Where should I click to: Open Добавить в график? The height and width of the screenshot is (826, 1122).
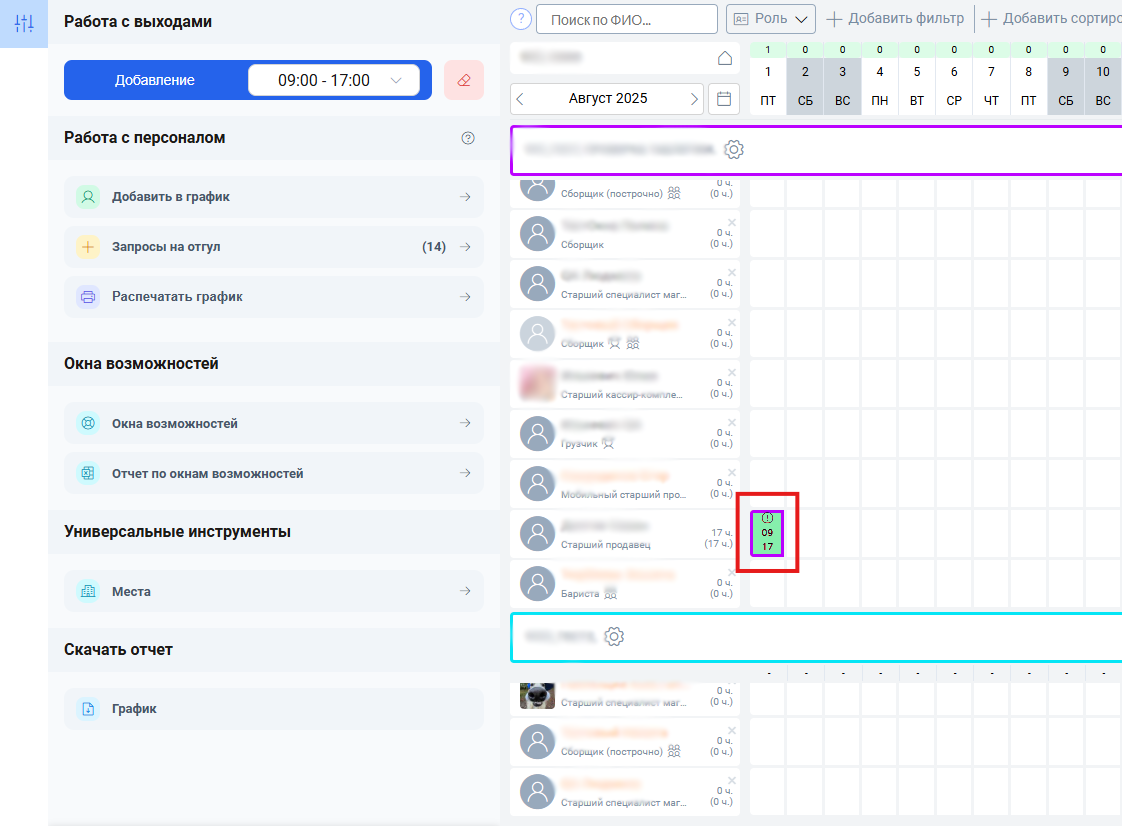pyautogui.click(x=273, y=197)
